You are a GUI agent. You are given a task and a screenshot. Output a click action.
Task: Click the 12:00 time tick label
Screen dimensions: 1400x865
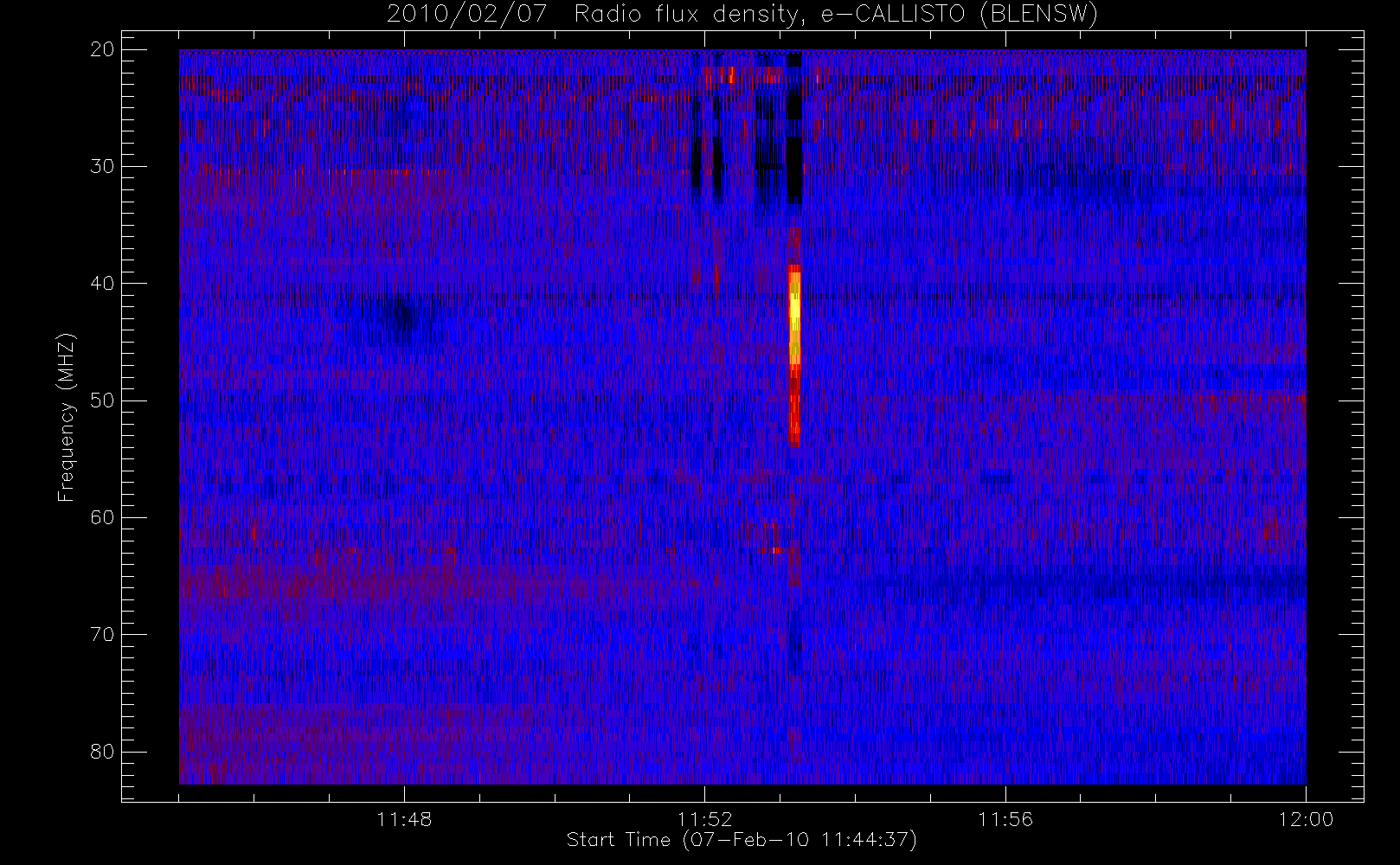pyautogui.click(x=1306, y=819)
